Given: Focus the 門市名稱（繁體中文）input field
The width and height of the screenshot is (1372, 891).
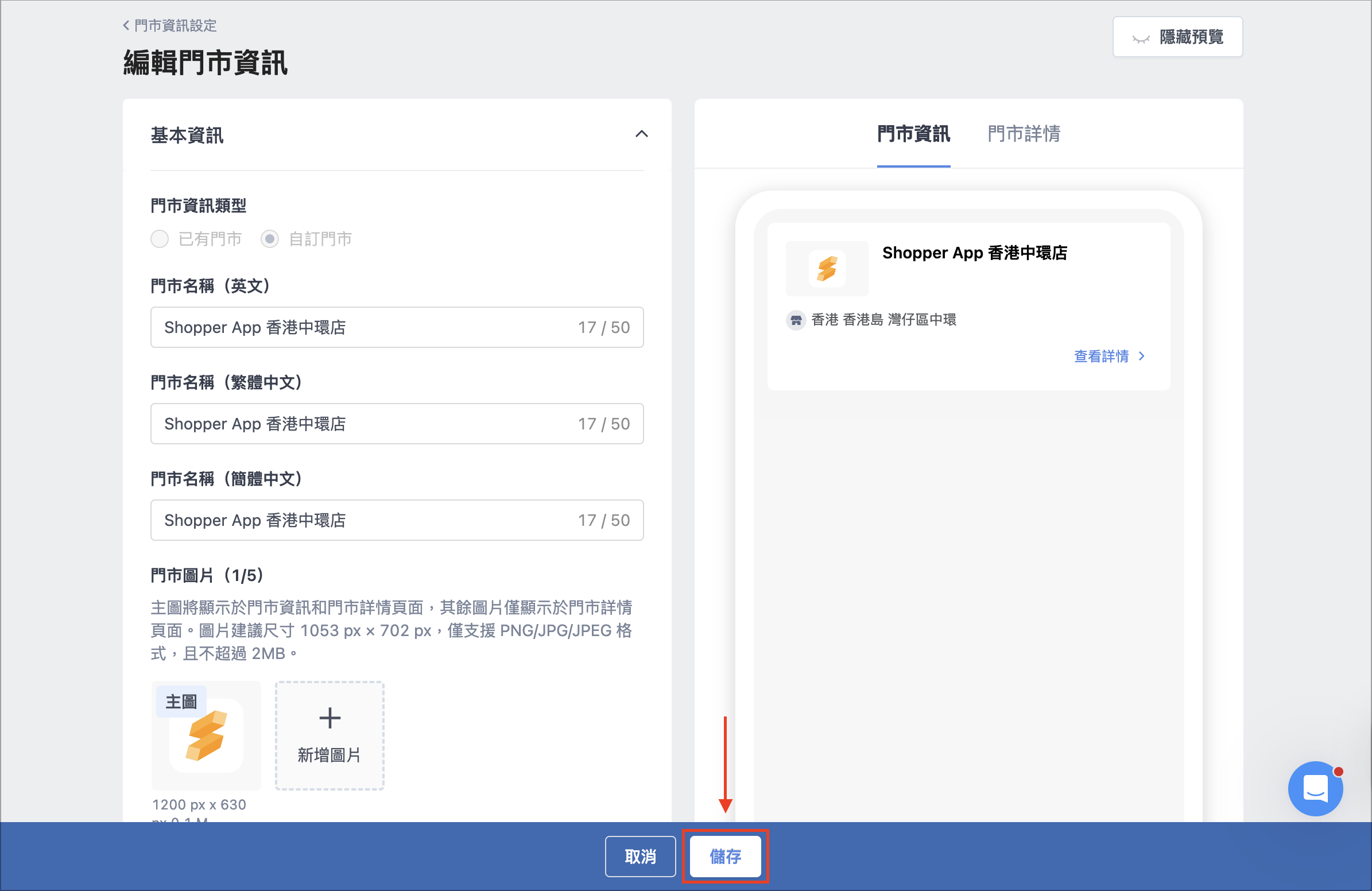Looking at the screenshot, I should pos(397,423).
